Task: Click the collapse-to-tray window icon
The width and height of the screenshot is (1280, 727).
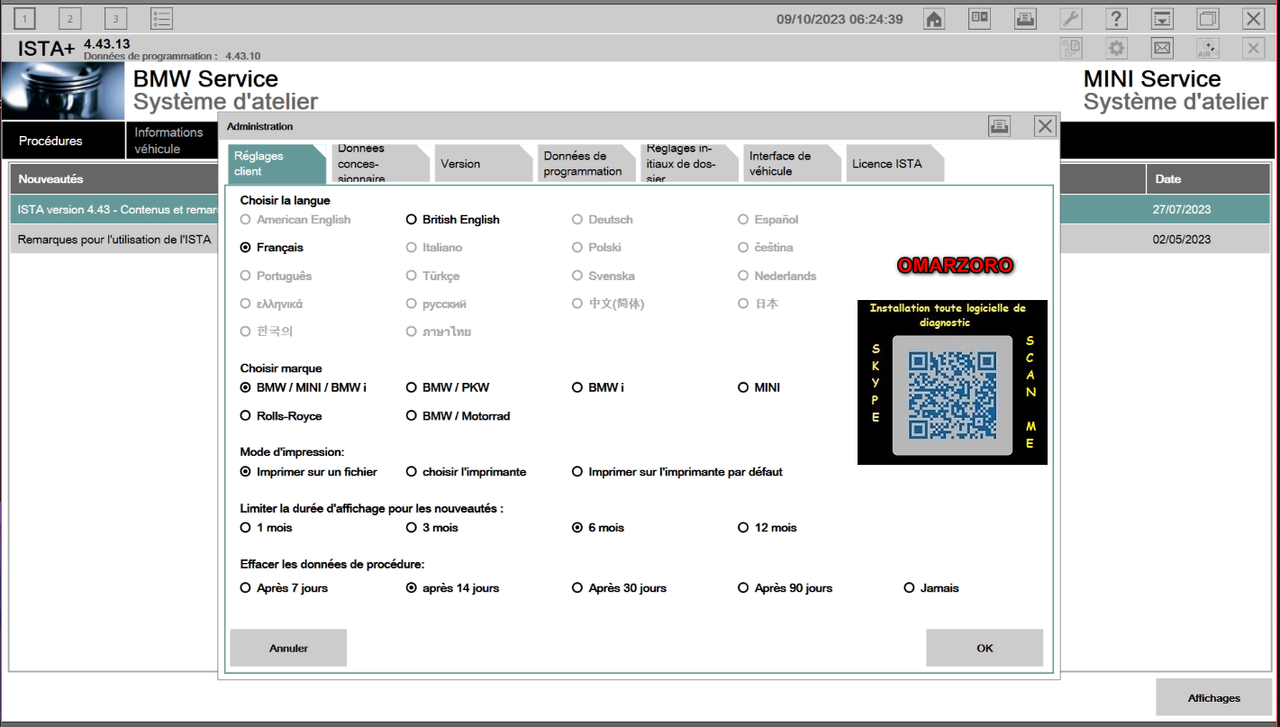Action: point(1162,19)
